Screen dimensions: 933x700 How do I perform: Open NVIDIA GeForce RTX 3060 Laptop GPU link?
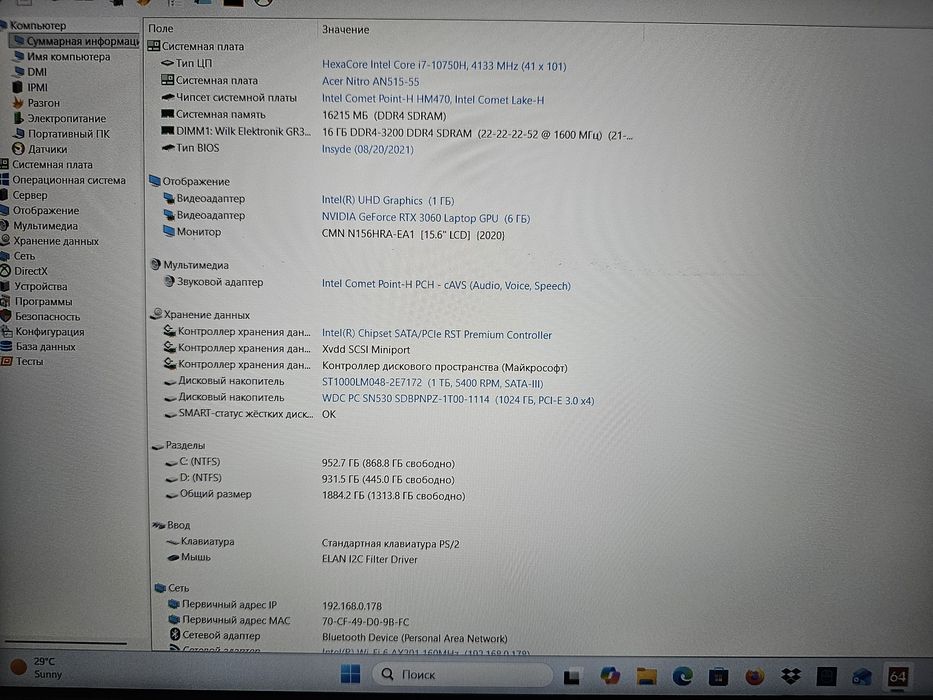425,218
